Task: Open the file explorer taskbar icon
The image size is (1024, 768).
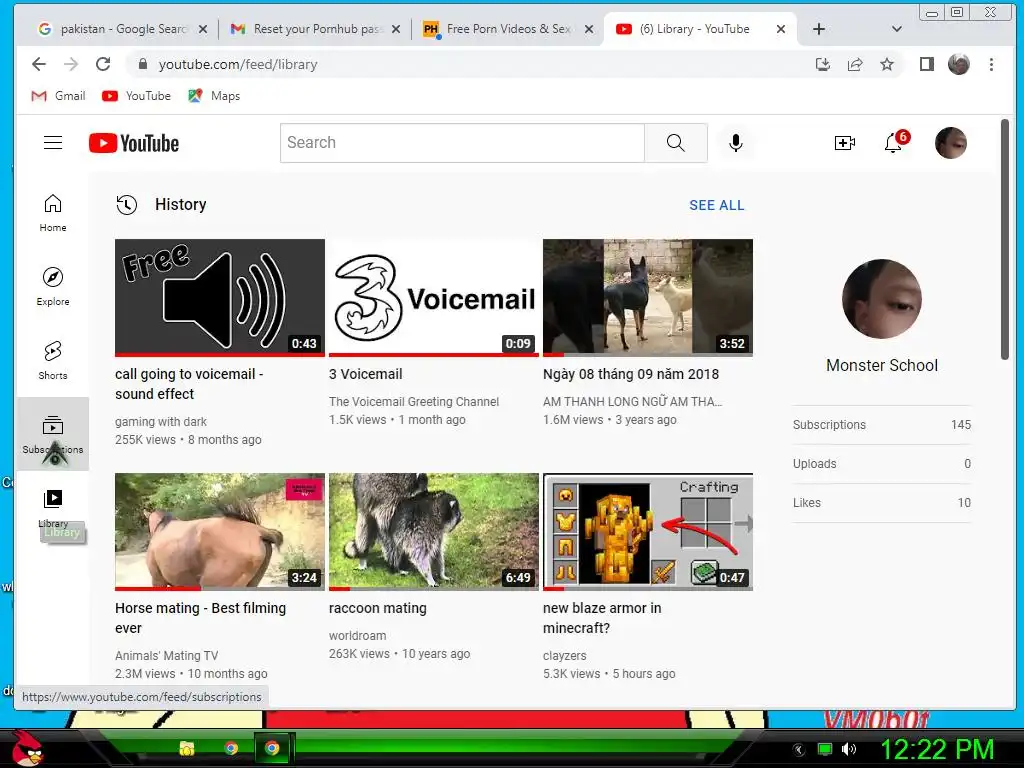Action: pos(187,748)
